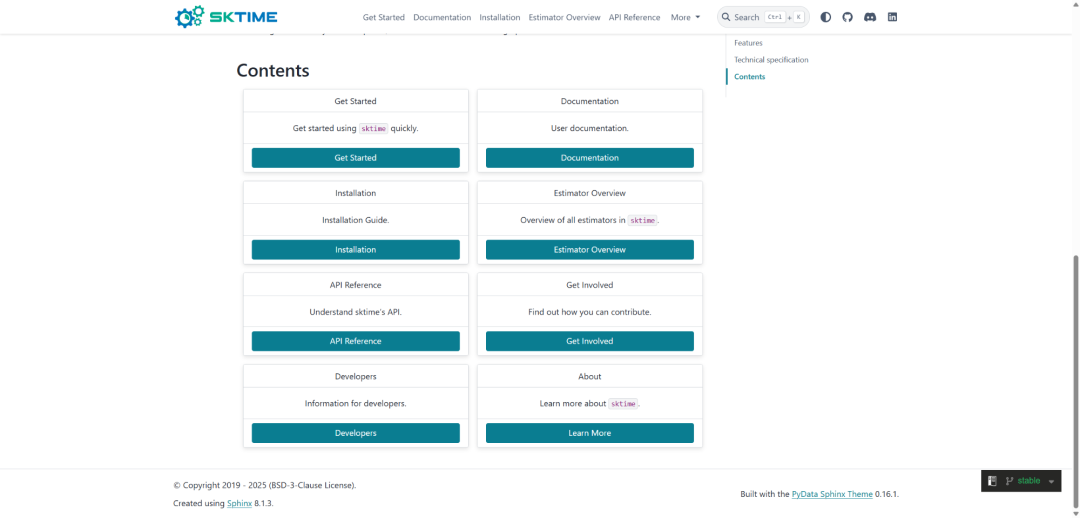
Task: Click the copyright BSD-3-Clause License text
Action: pyautogui.click(x=264, y=485)
